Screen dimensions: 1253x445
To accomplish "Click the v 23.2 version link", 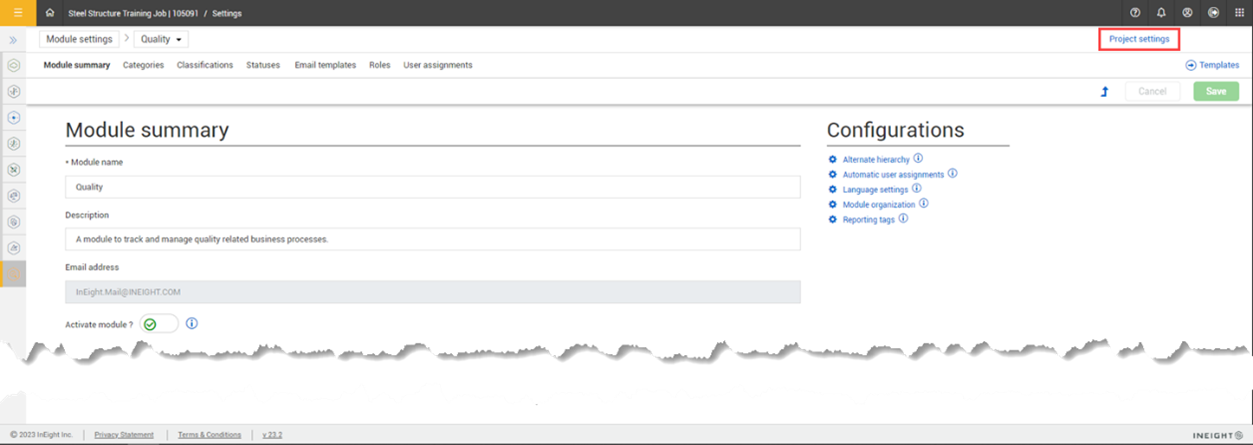I will point(272,435).
